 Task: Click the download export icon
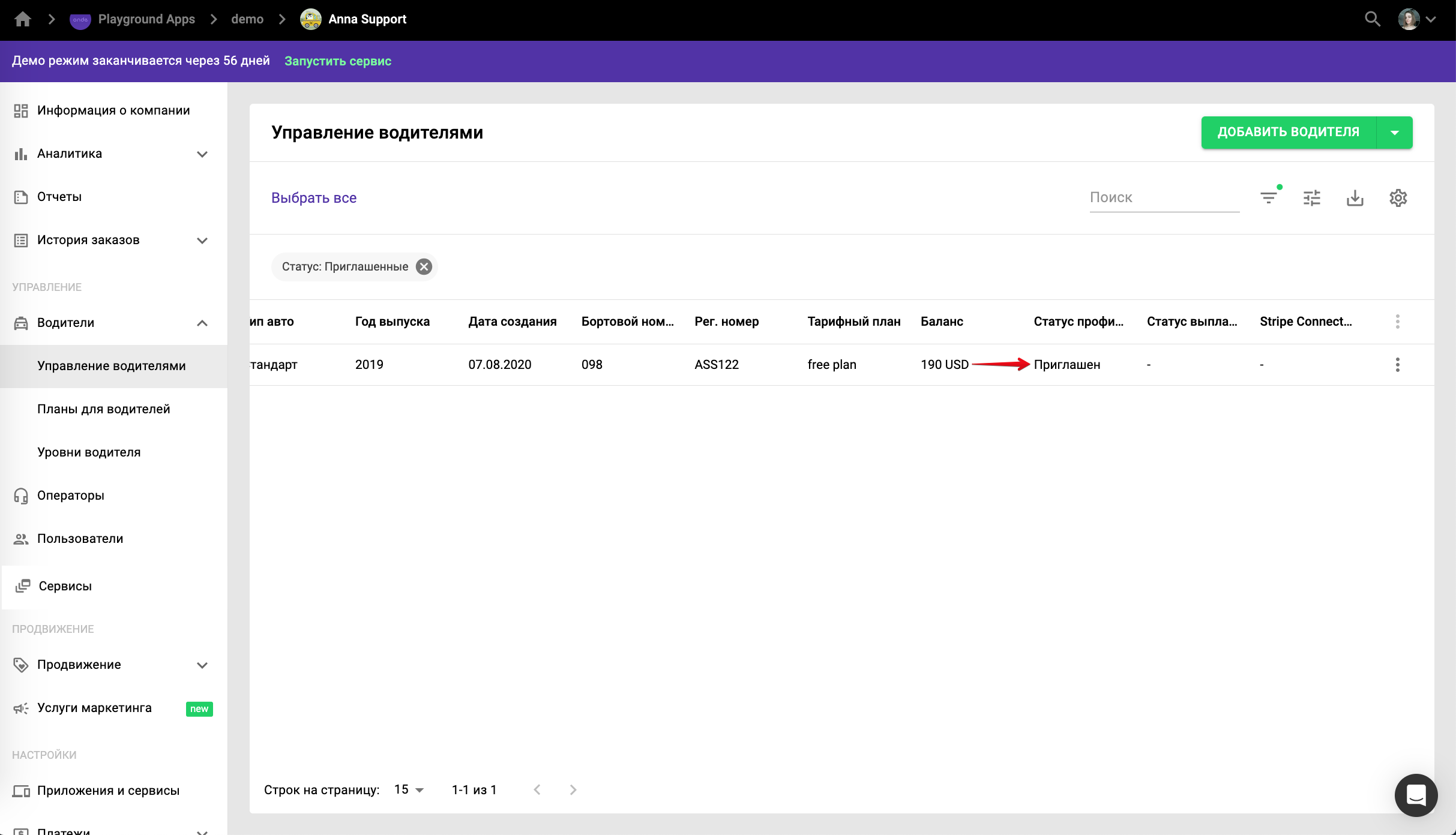pos(1355,197)
